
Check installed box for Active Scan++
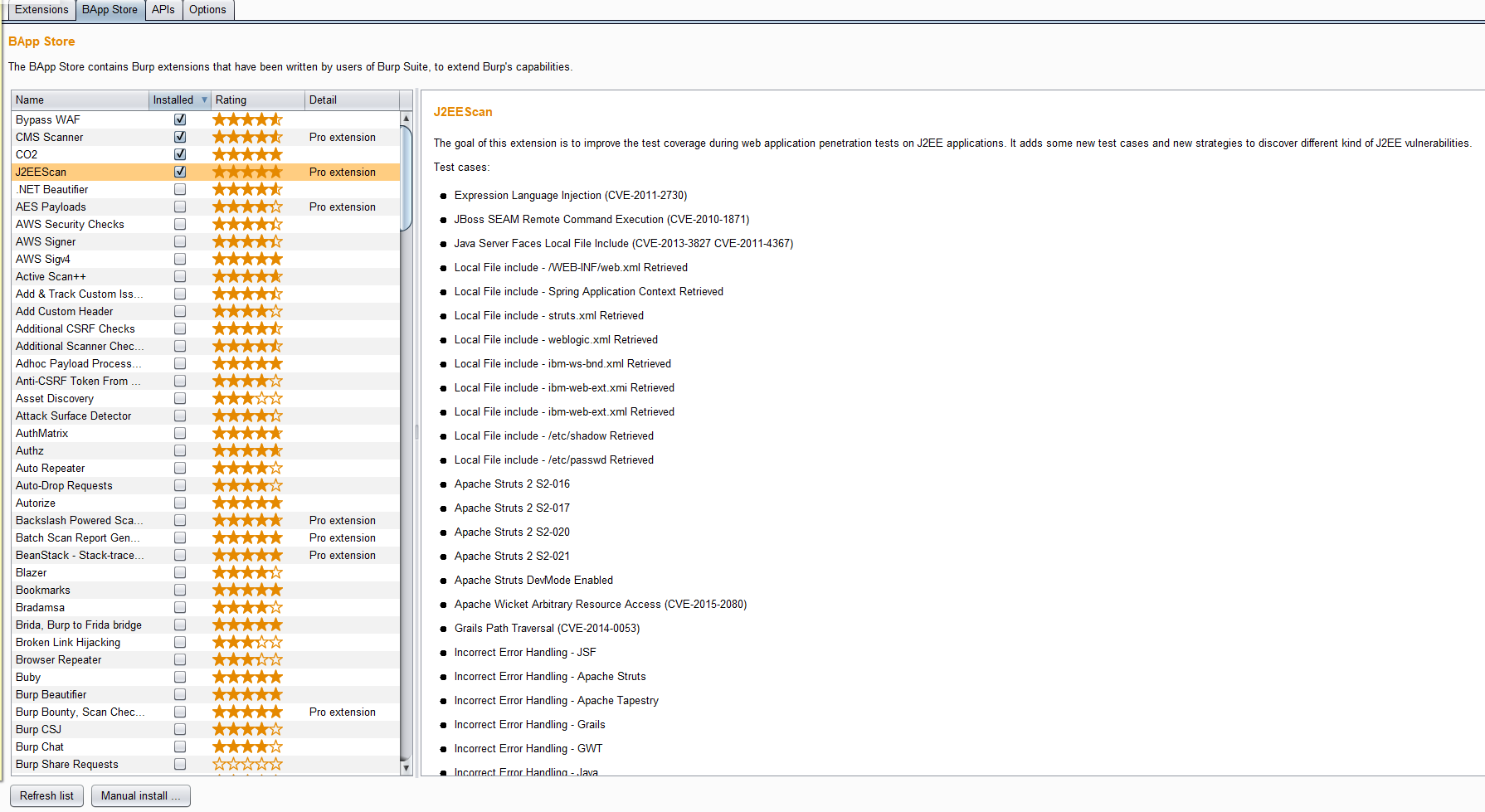coord(180,276)
